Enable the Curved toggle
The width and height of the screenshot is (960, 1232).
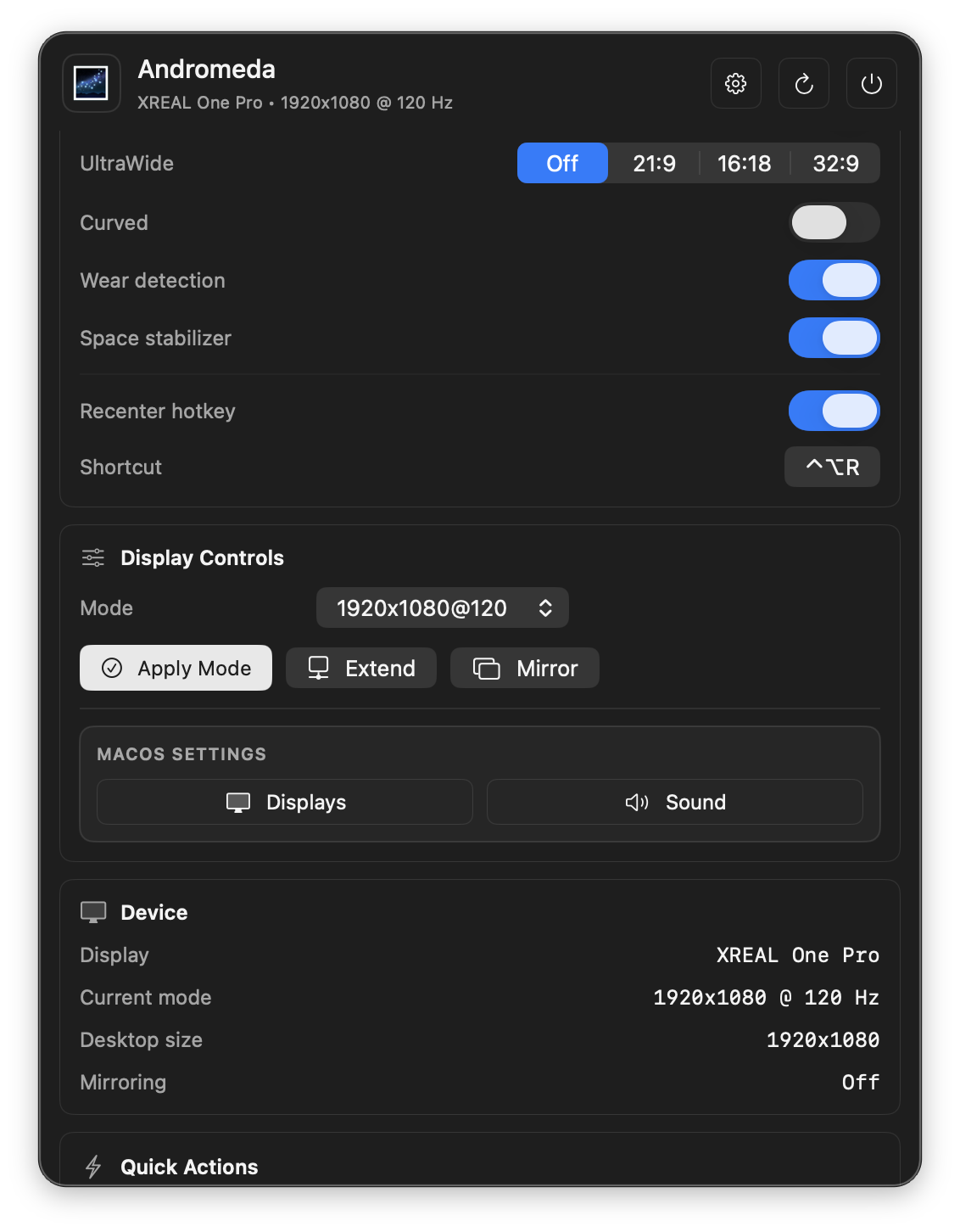pyautogui.click(x=834, y=222)
